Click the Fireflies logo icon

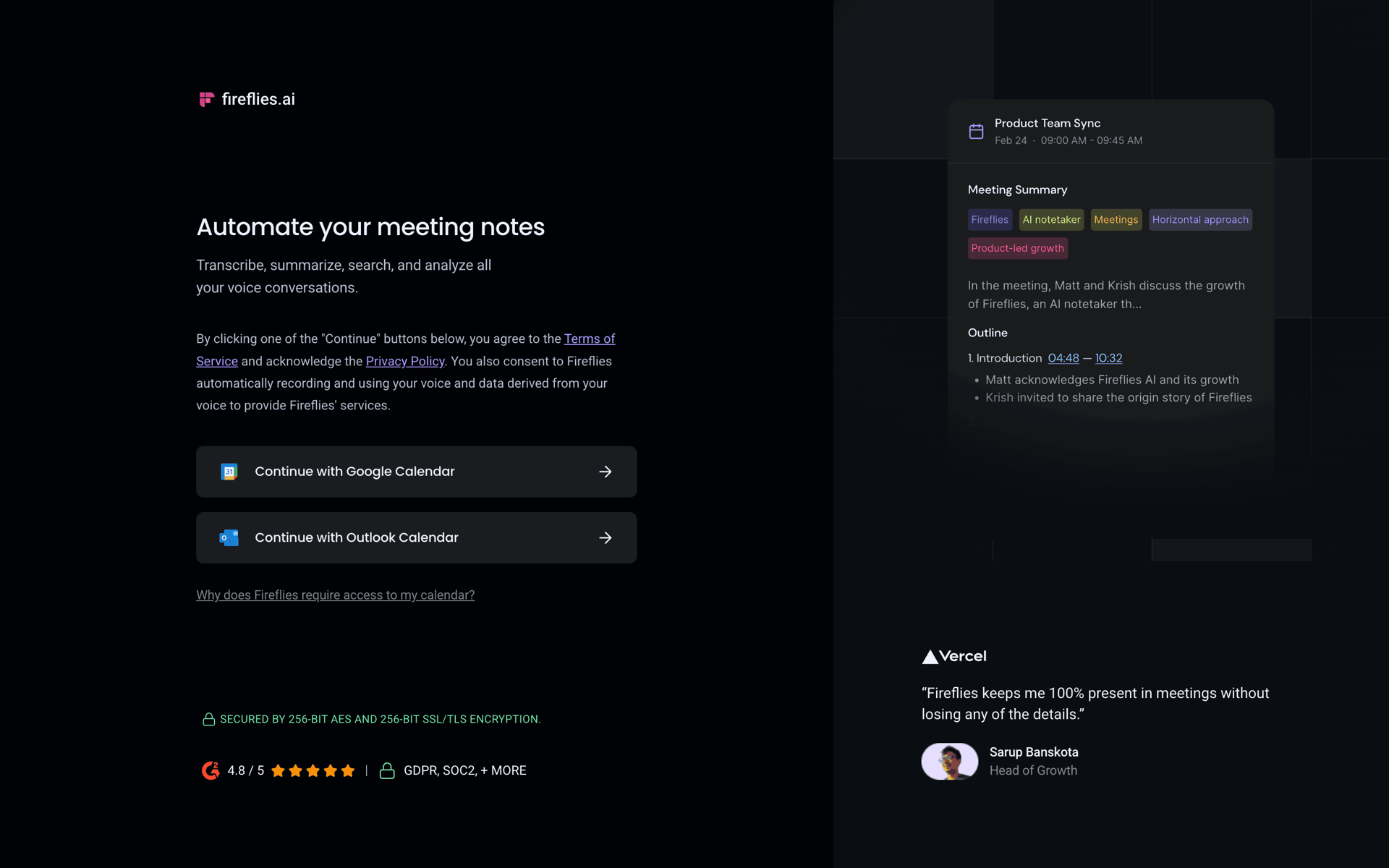pyautogui.click(x=207, y=99)
